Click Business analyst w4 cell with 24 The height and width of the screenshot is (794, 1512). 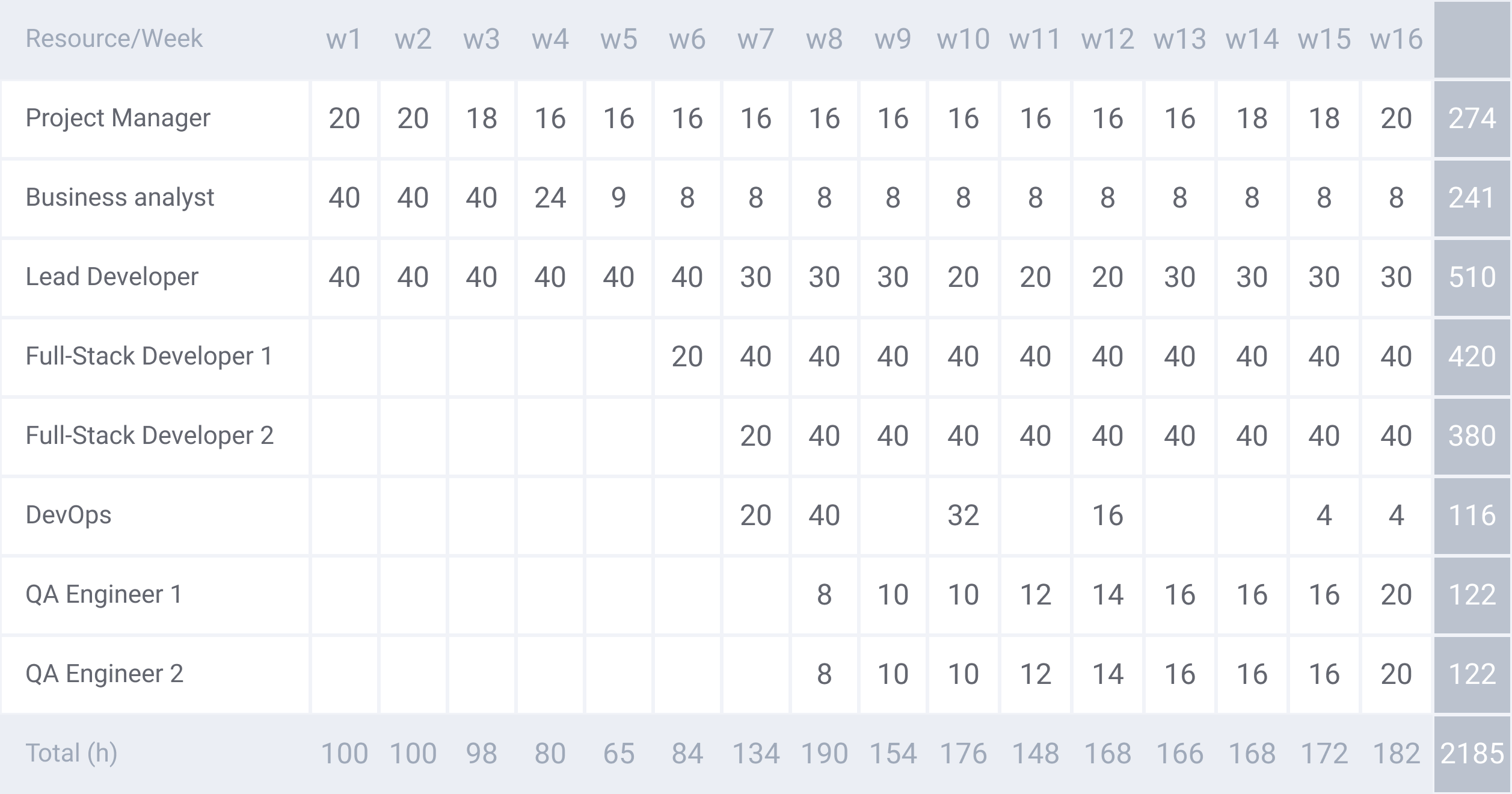tap(550, 198)
